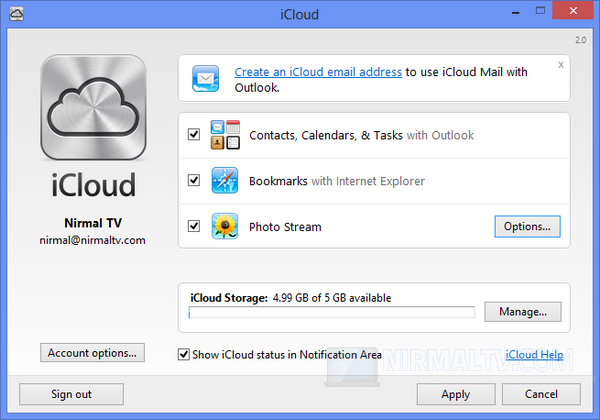Toggle Show iCloud status in Notification Area

[x=184, y=354]
